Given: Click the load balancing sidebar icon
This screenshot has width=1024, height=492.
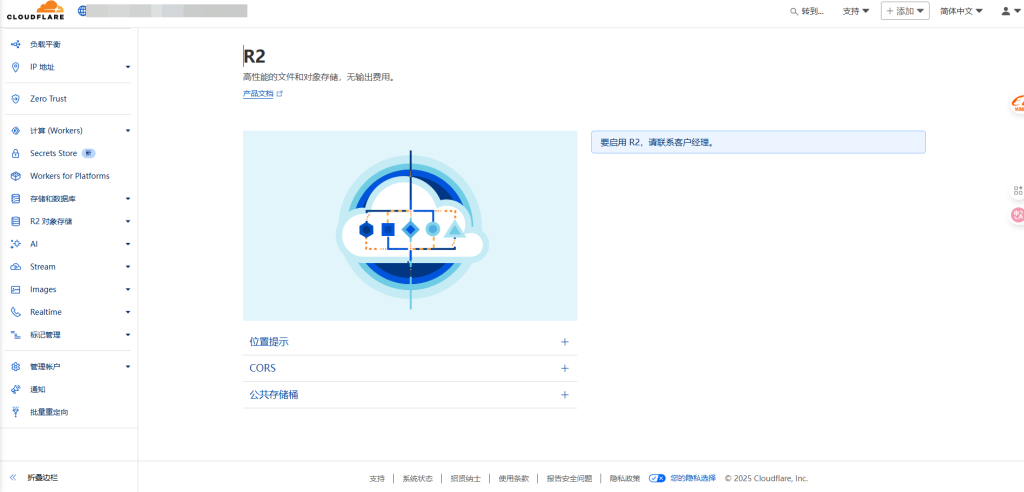Looking at the screenshot, I should 16,44.
